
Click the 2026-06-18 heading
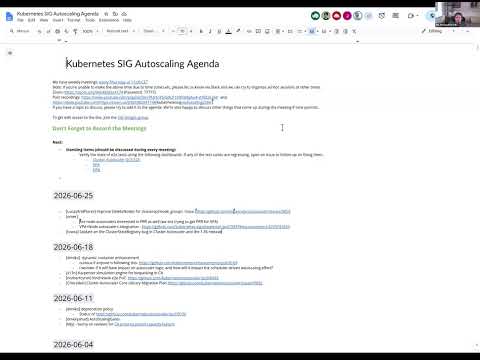(x=73, y=247)
